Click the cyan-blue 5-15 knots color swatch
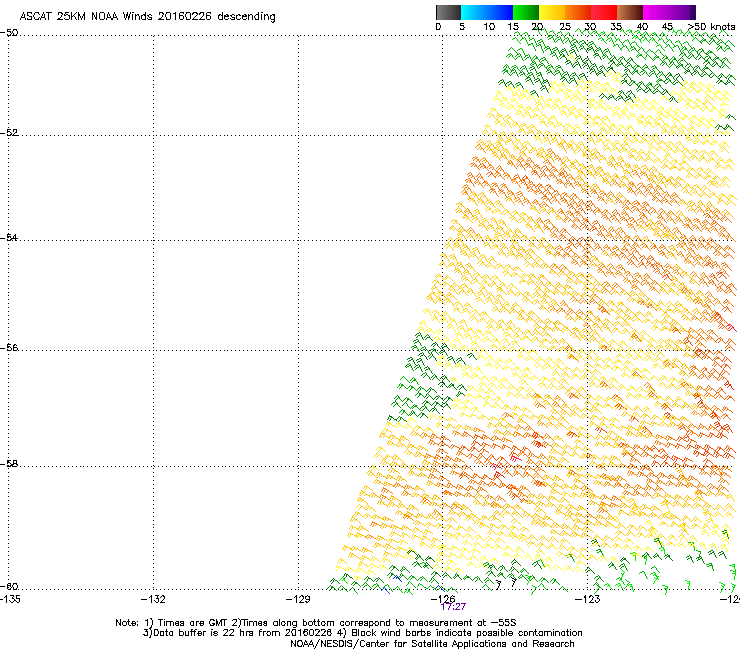 pos(487,12)
